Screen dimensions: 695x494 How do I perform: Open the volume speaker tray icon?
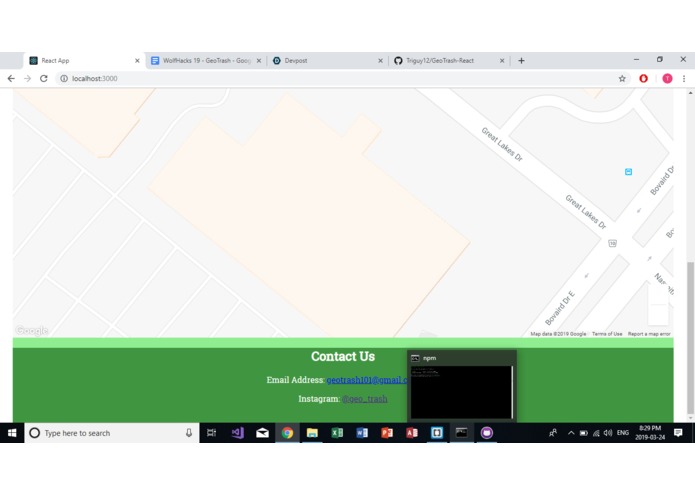608,433
